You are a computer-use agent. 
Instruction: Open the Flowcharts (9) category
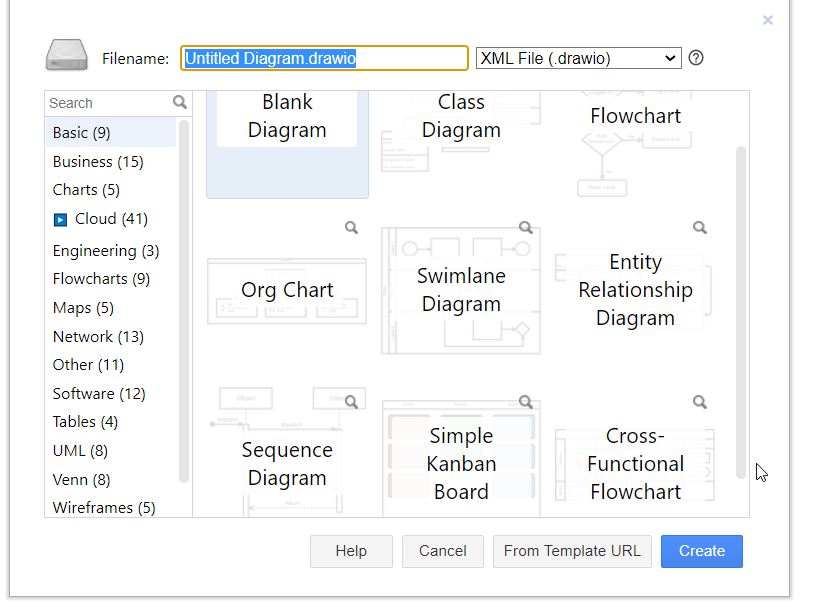click(101, 279)
